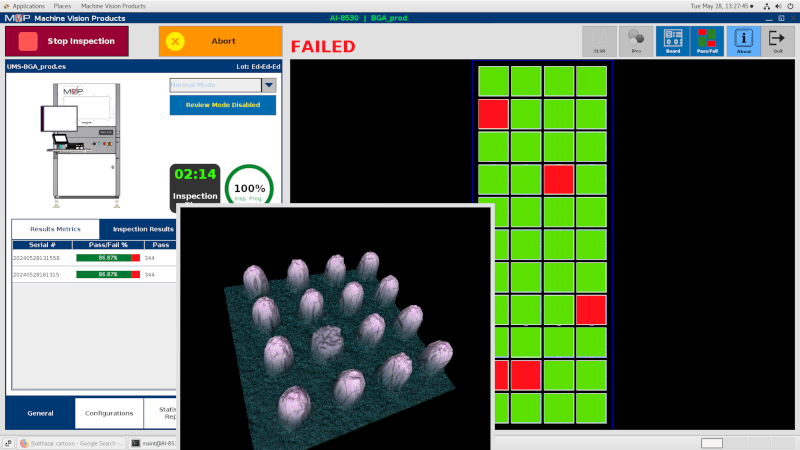The width and height of the screenshot is (800, 450).
Task: Click the terminal icon for maint@AI-85 in the taskbar
Action: click(x=135, y=443)
